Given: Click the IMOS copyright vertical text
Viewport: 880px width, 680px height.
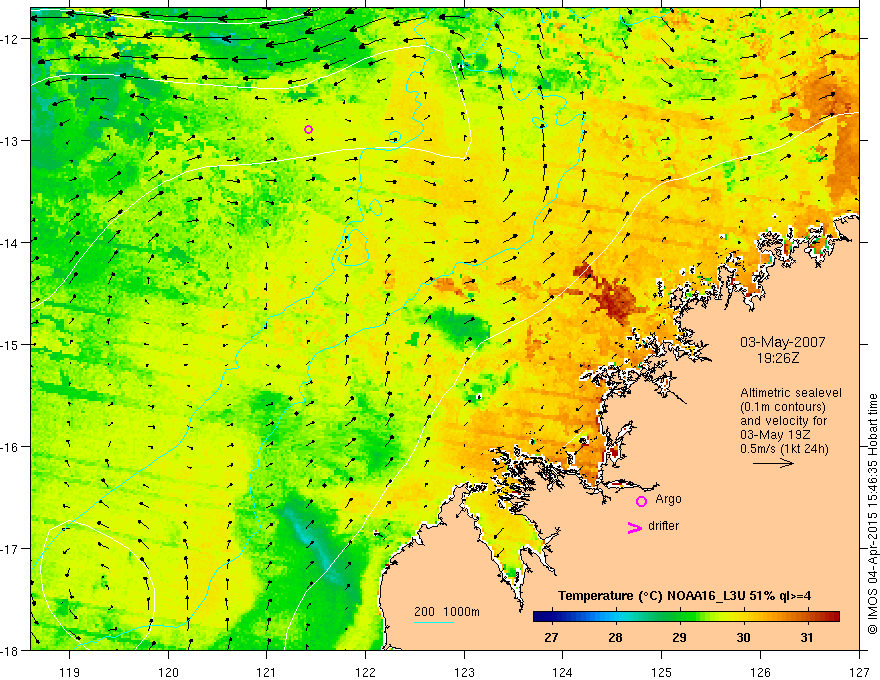Looking at the screenshot, I should pyautogui.click(x=872, y=514).
